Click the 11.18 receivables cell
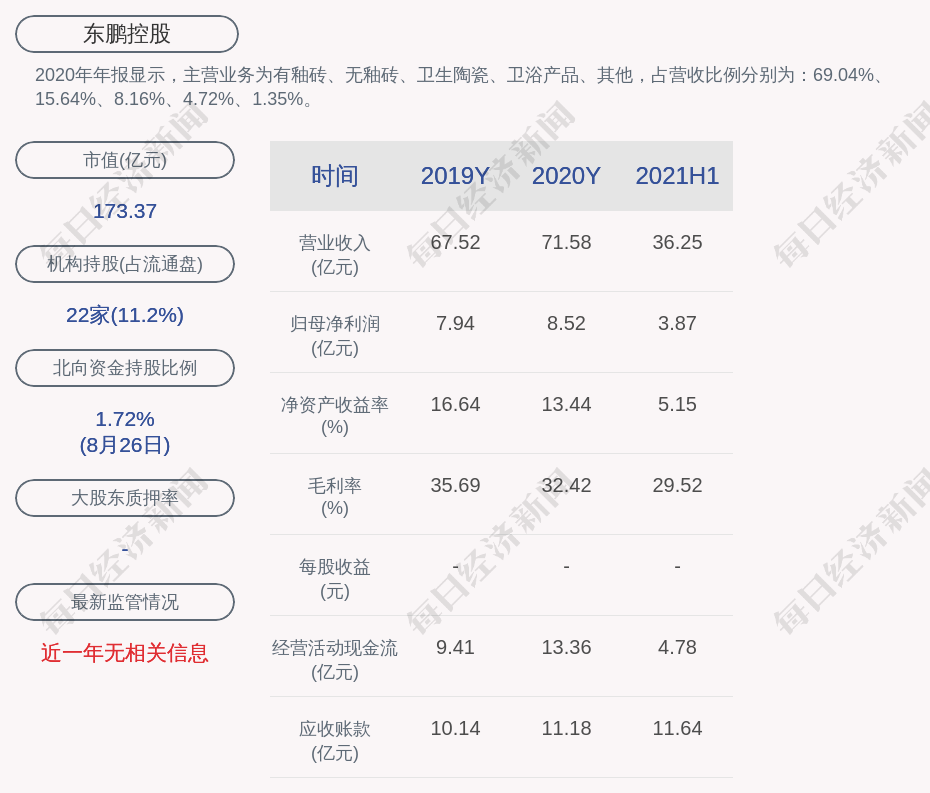Image resolution: width=930 pixels, height=793 pixels. [566, 728]
